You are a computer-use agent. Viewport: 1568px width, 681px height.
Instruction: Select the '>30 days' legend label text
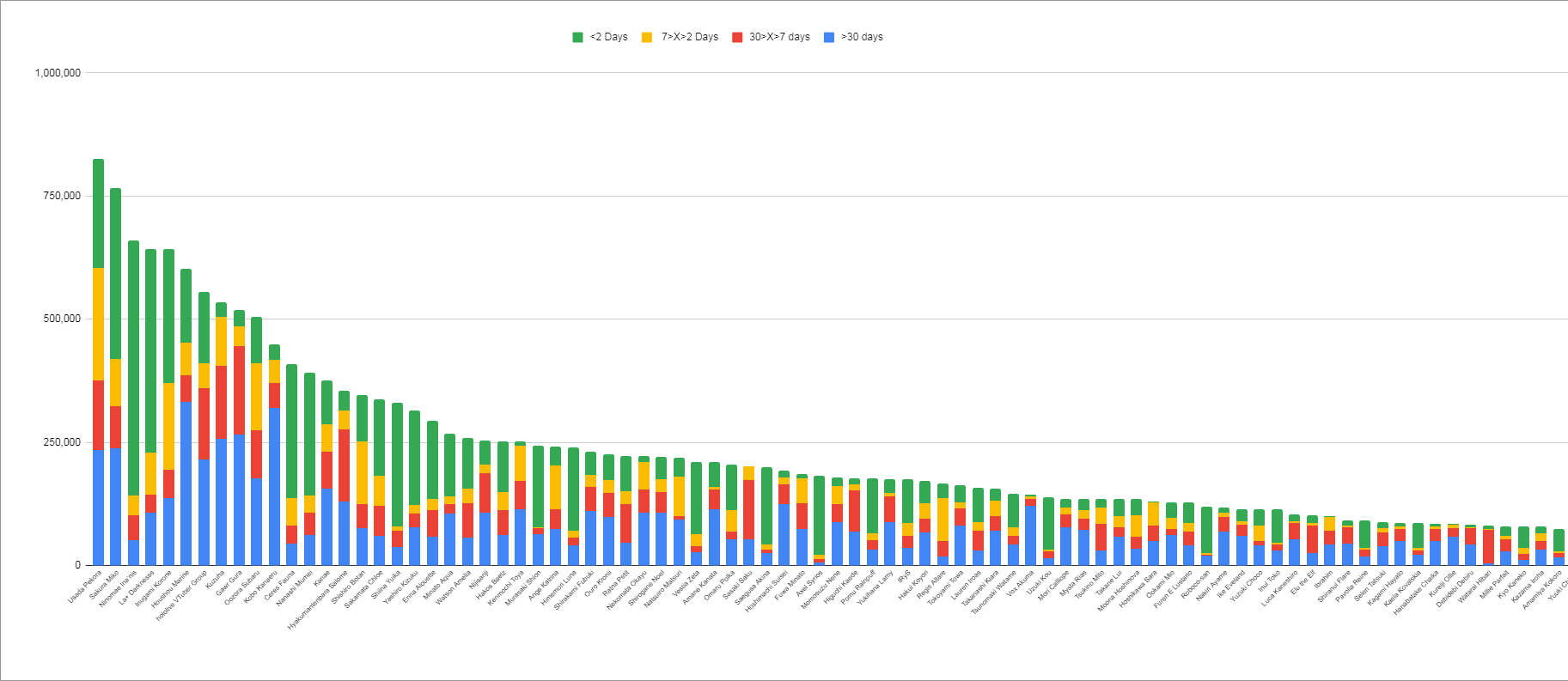(x=862, y=37)
